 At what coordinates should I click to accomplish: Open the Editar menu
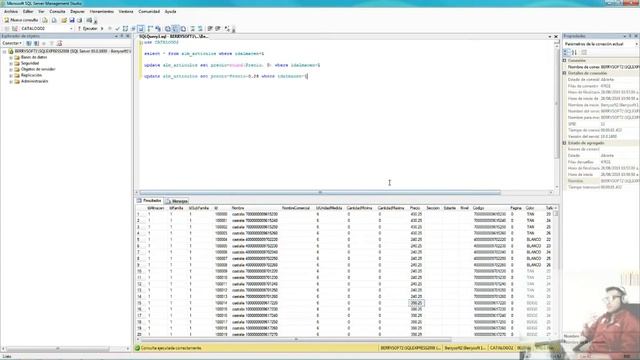tap(28, 11)
